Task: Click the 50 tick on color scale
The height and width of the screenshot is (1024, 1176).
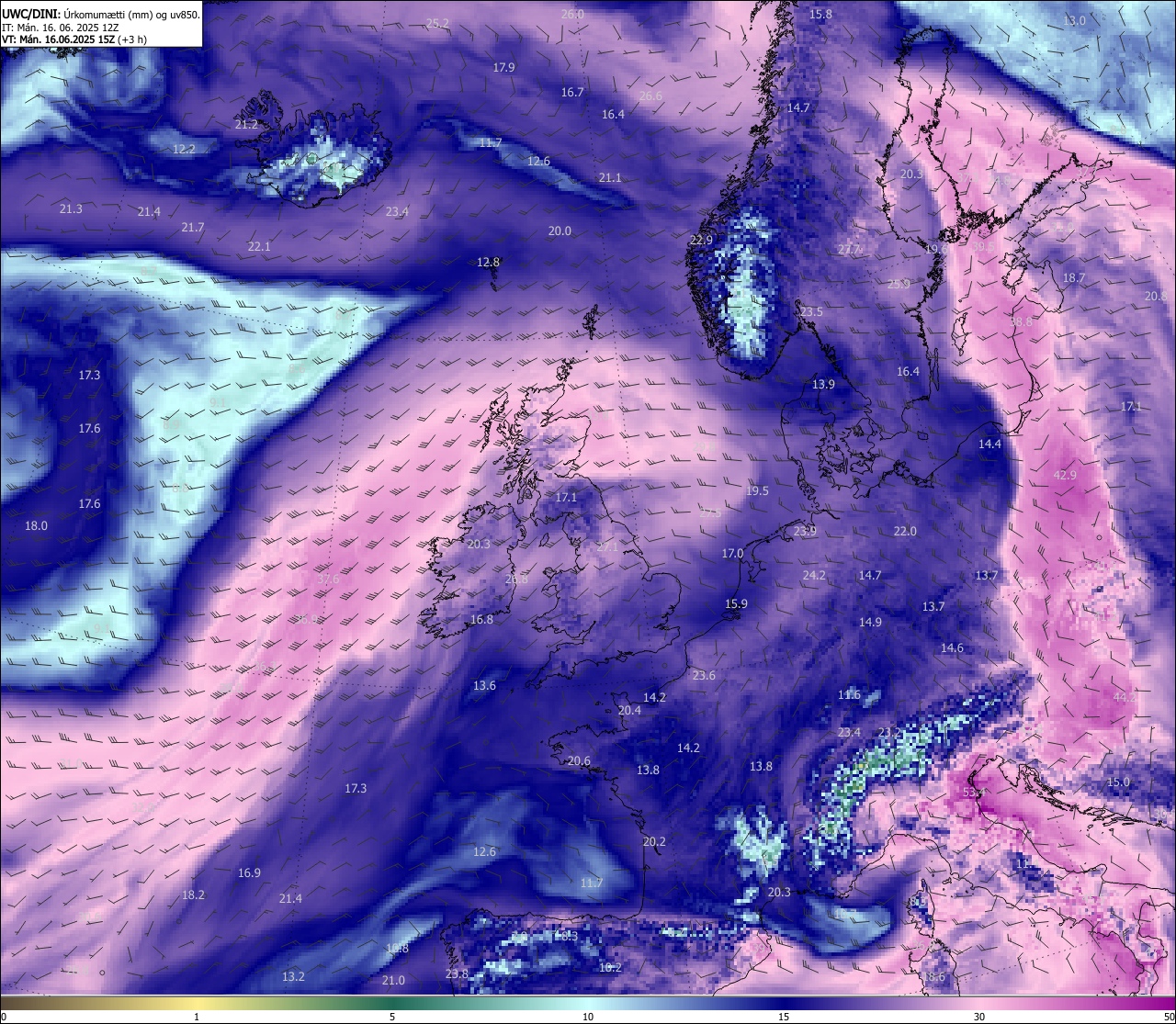Action: (x=1169, y=1017)
